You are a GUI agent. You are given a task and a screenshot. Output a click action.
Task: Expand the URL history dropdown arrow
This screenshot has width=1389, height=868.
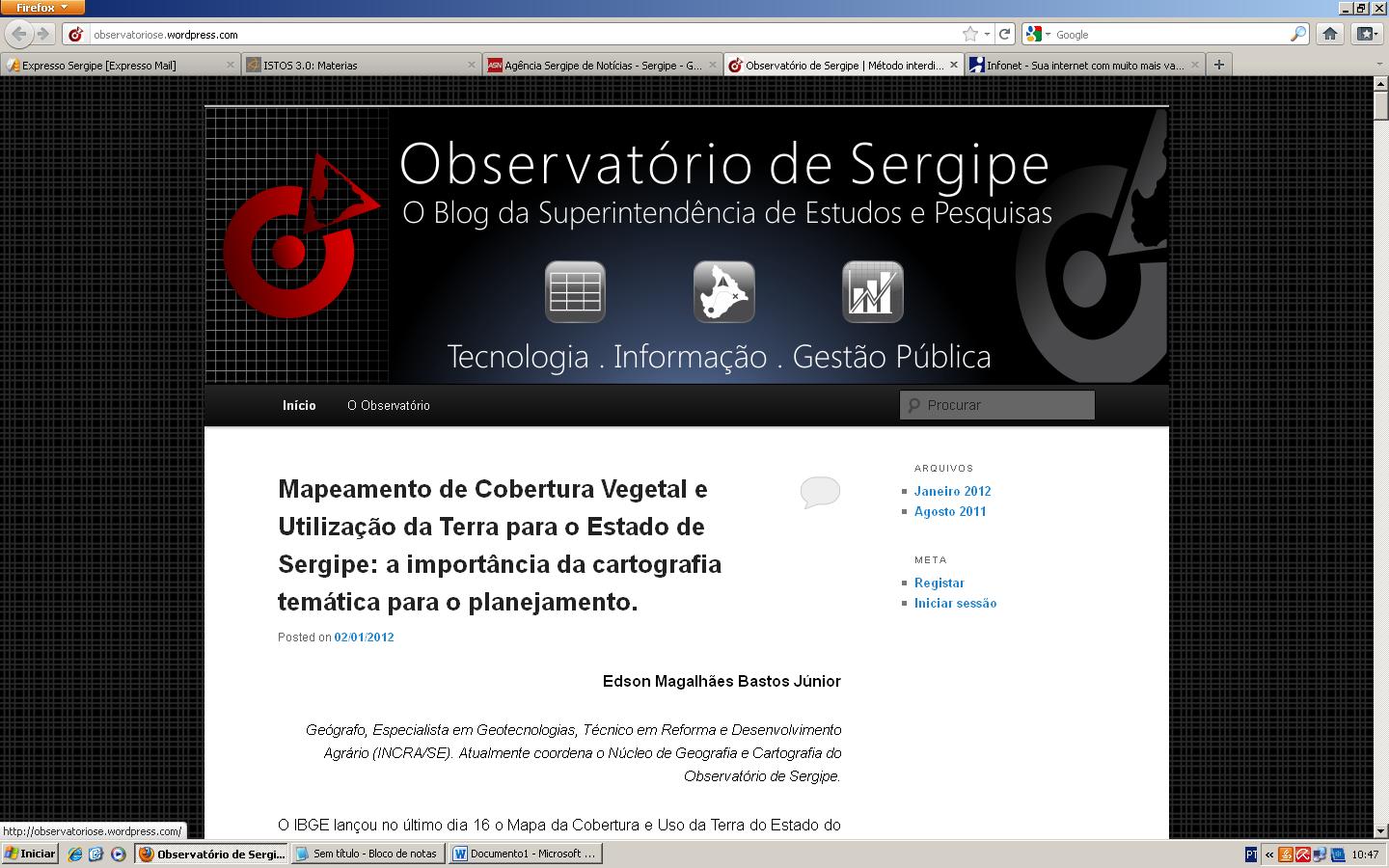coord(987,34)
